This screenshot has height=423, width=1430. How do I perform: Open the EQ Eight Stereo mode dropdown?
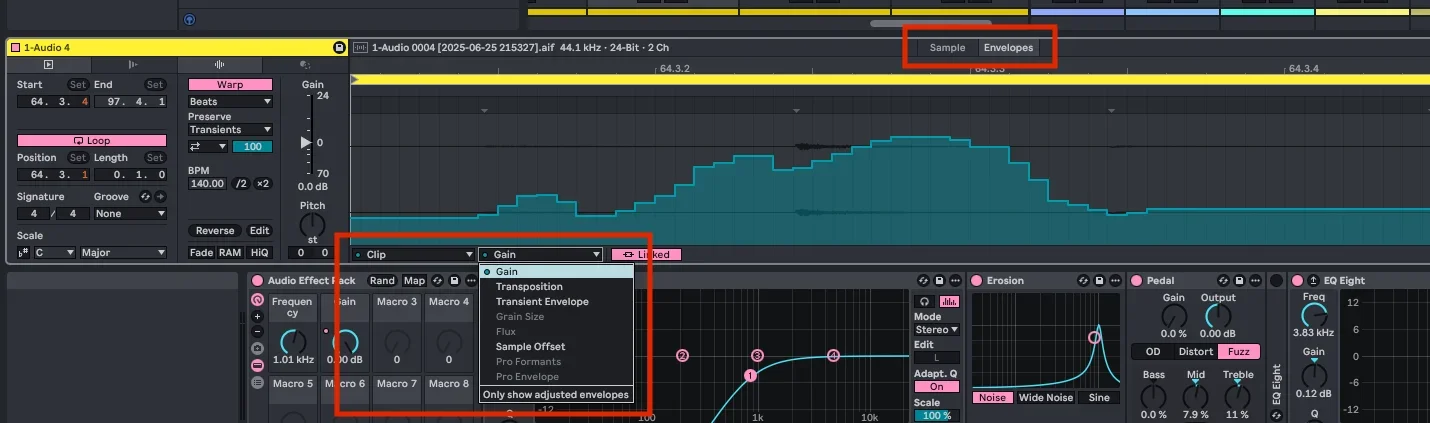coord(937,329)
